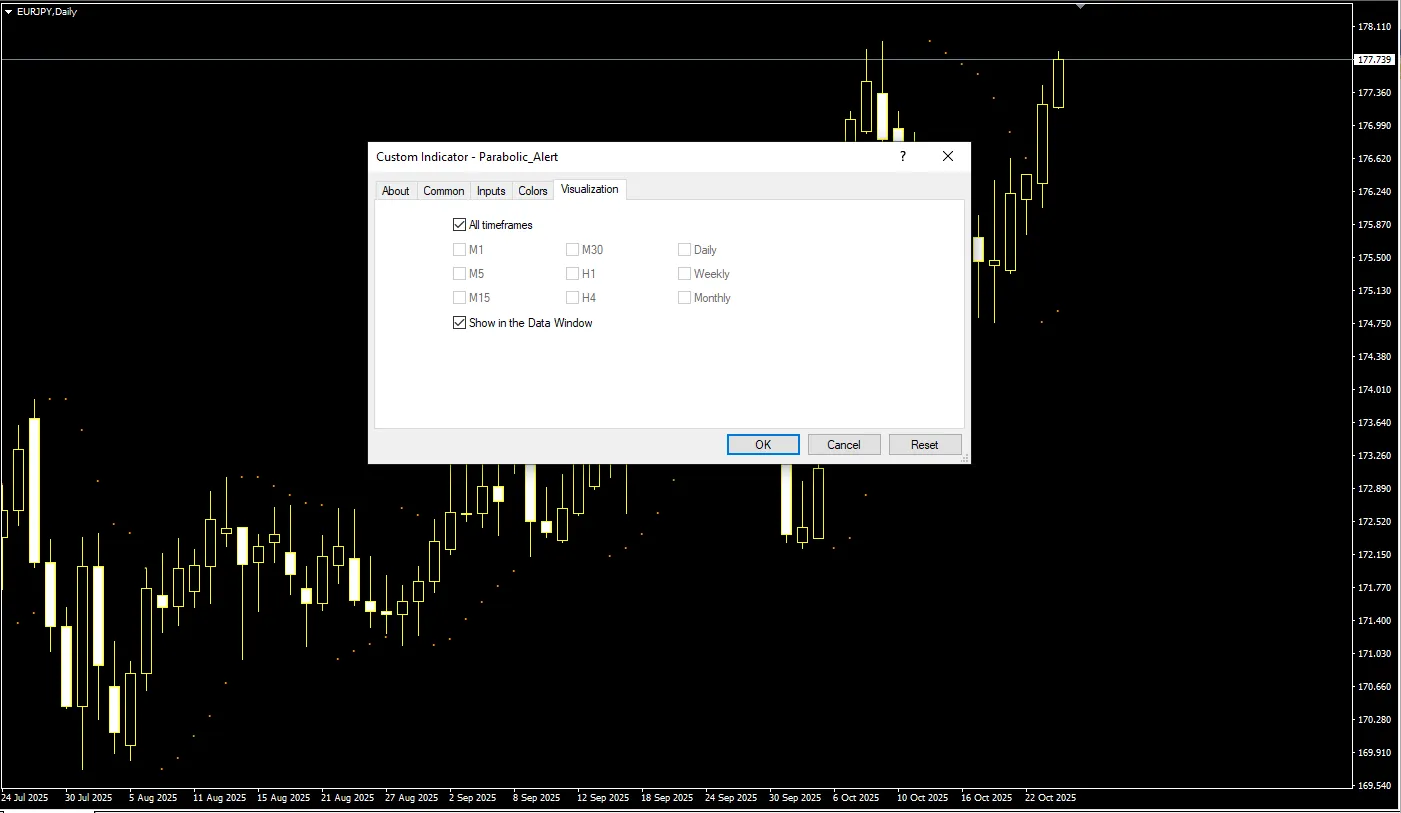Image resolution: width=1401 pixels, height=813 pixels.
Task: Check the H4 timeframe box
Action: pyautogui.click(x=573, y=298)
